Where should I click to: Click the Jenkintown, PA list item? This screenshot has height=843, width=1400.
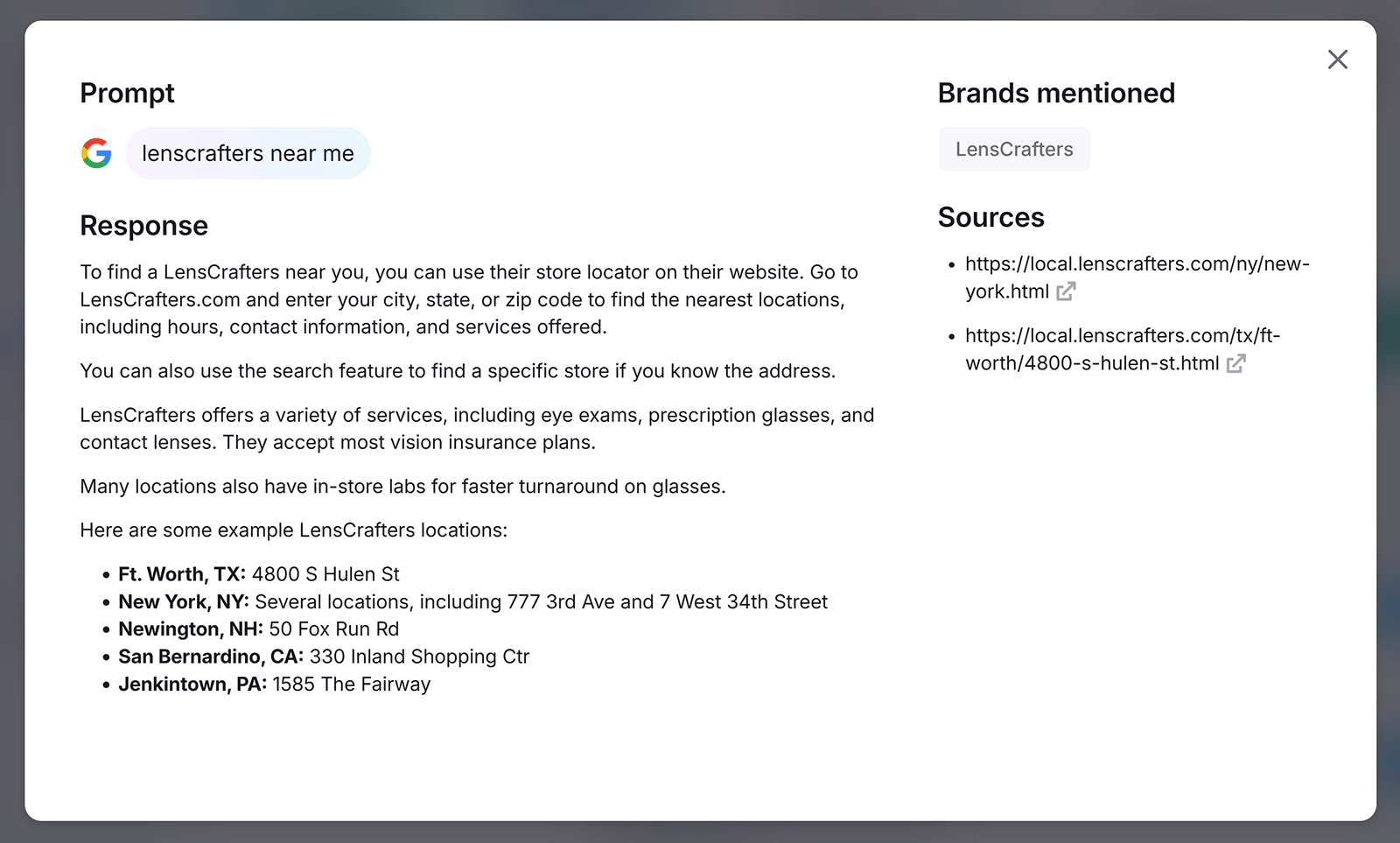point(275,684)
